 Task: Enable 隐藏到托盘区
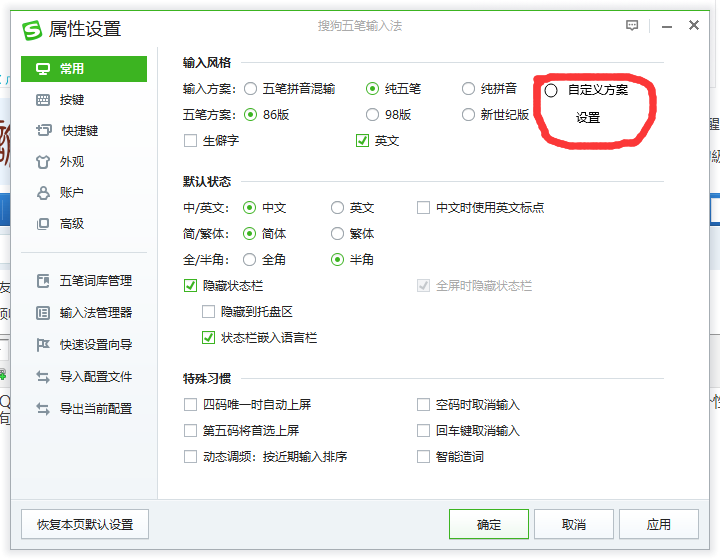(x=208, y=312)
